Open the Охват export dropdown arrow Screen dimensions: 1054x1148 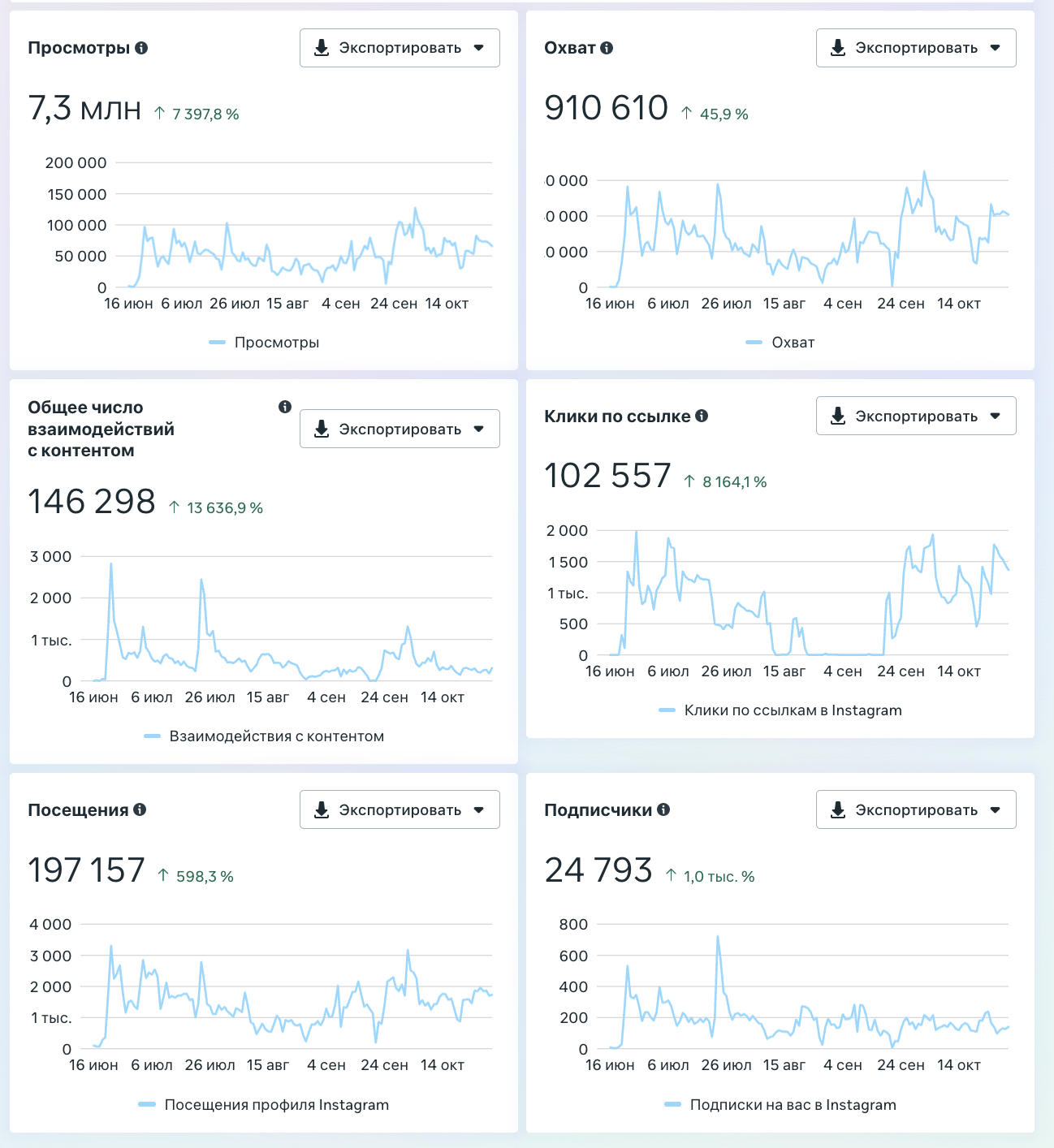click(996, 48)
